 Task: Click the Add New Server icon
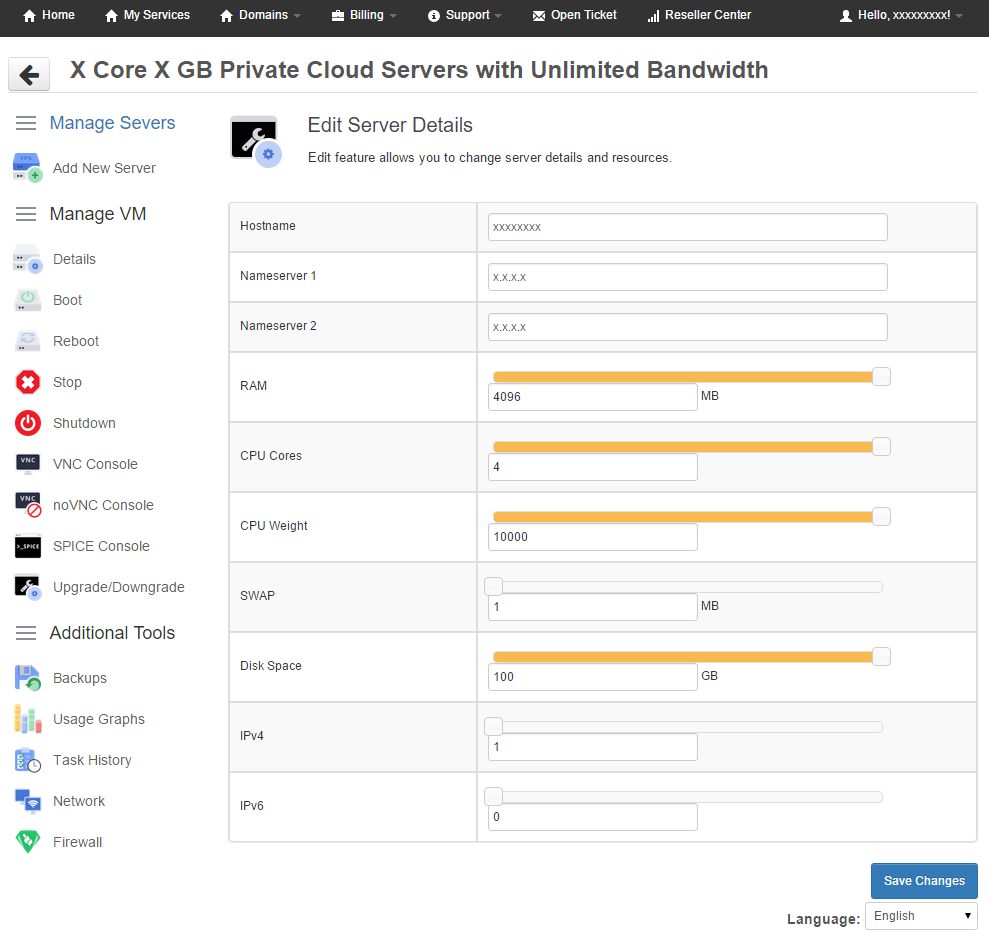coord(28,168)
